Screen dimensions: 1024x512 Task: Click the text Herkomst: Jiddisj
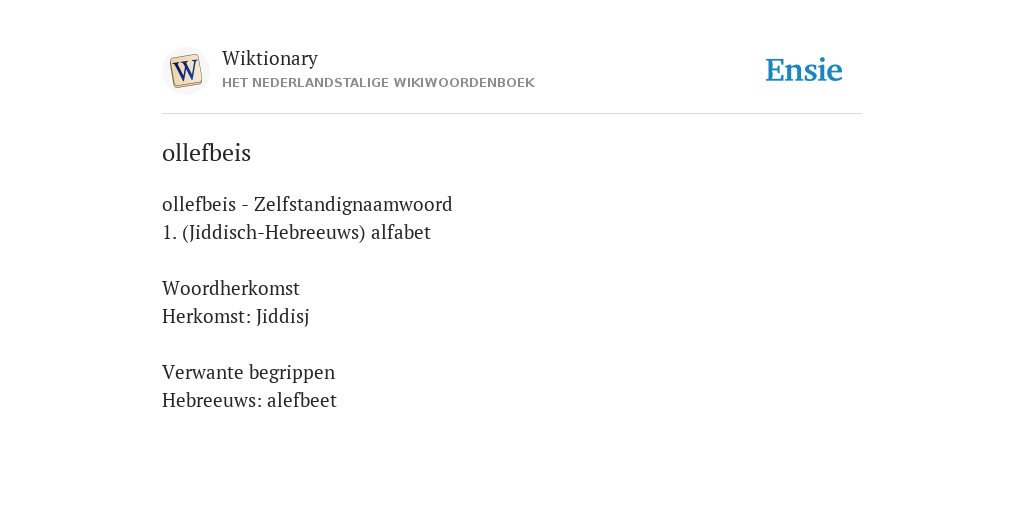(235, 317)
